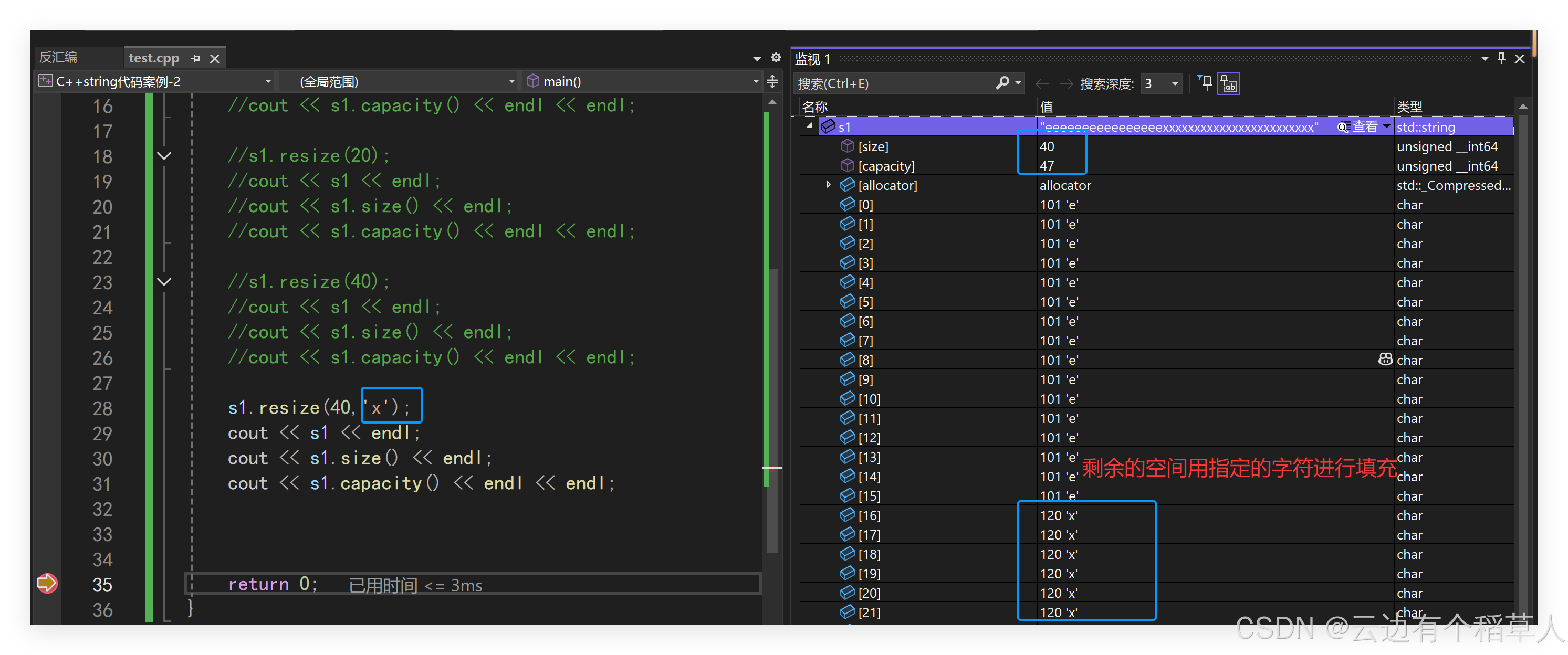Viewport: 1568px width, 655px height.
Task: Click the refresh icon on row [8]
Action: point(1385,360)
